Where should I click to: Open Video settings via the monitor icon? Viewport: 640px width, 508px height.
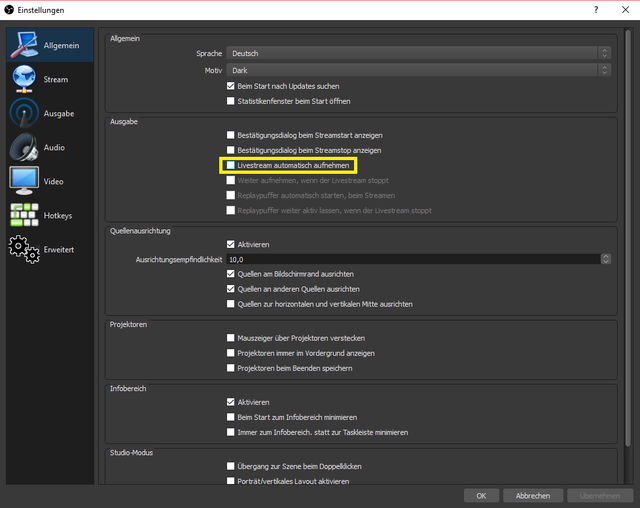point(24,181)
